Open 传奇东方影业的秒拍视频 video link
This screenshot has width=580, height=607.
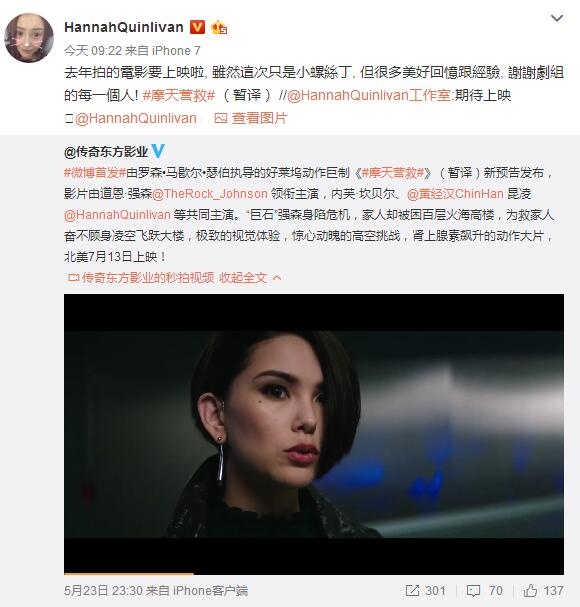tap(142, 278)
